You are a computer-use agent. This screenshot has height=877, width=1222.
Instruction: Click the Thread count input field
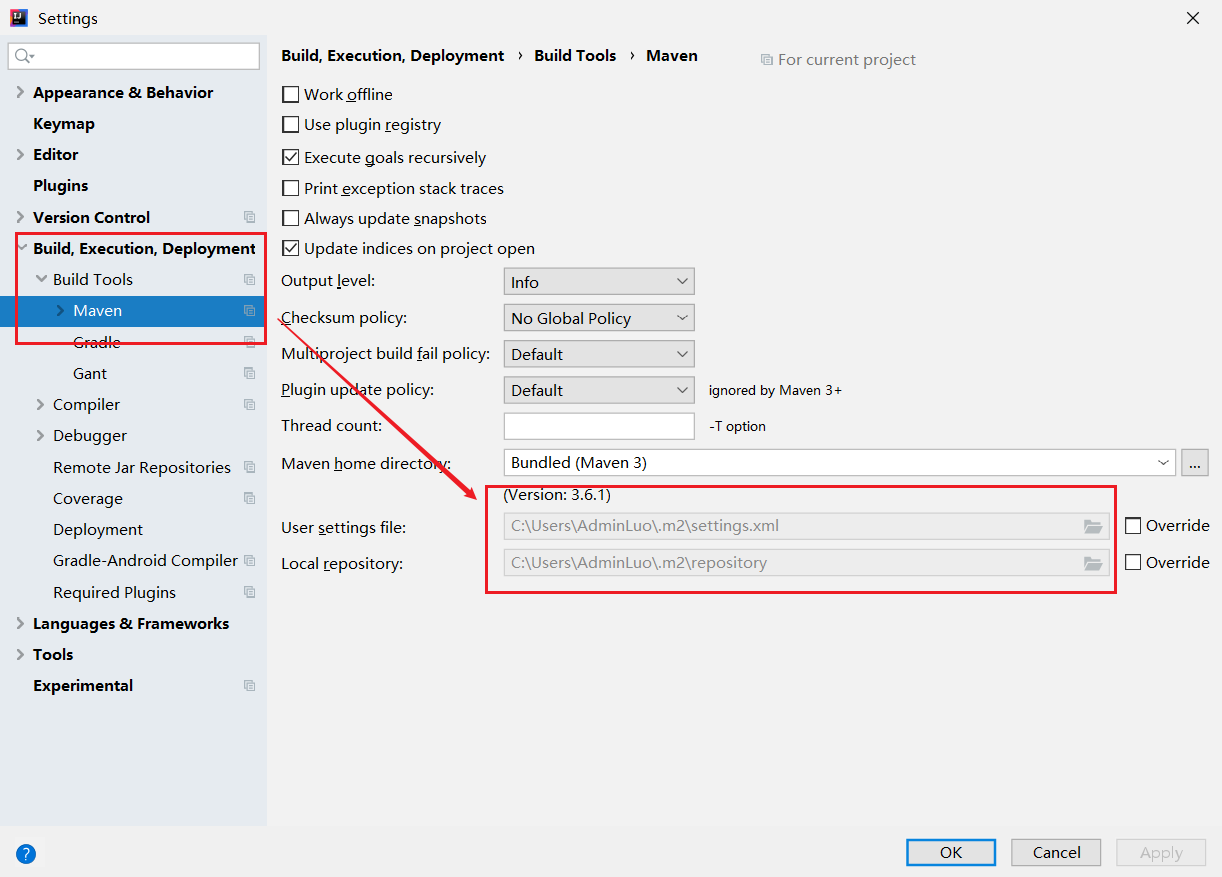[599, 426]
